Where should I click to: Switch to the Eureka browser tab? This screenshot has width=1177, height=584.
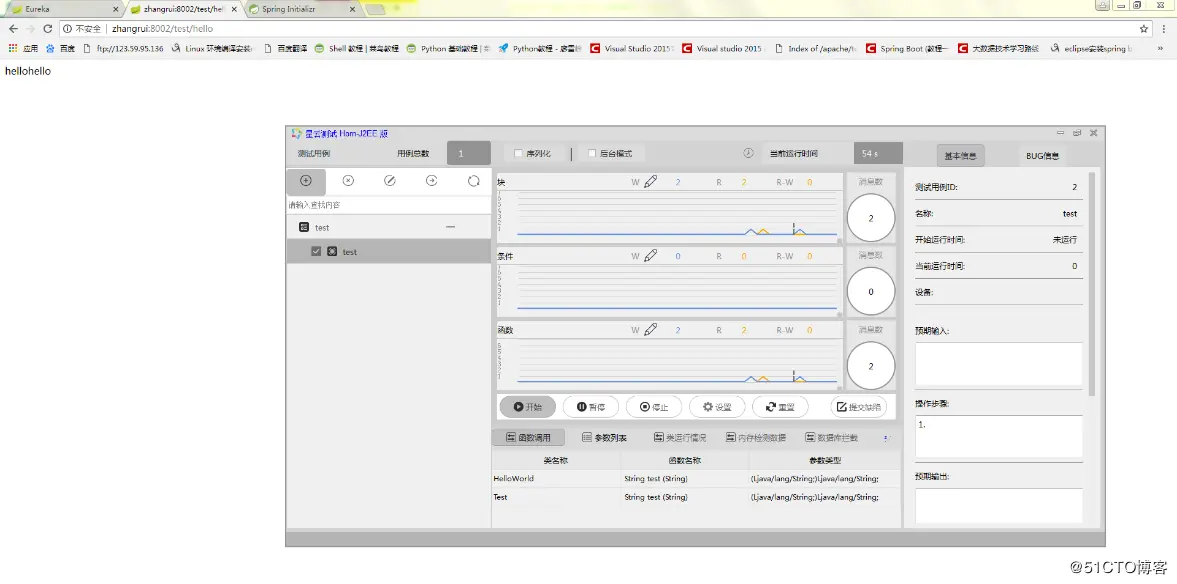click(x=62, y=9)
